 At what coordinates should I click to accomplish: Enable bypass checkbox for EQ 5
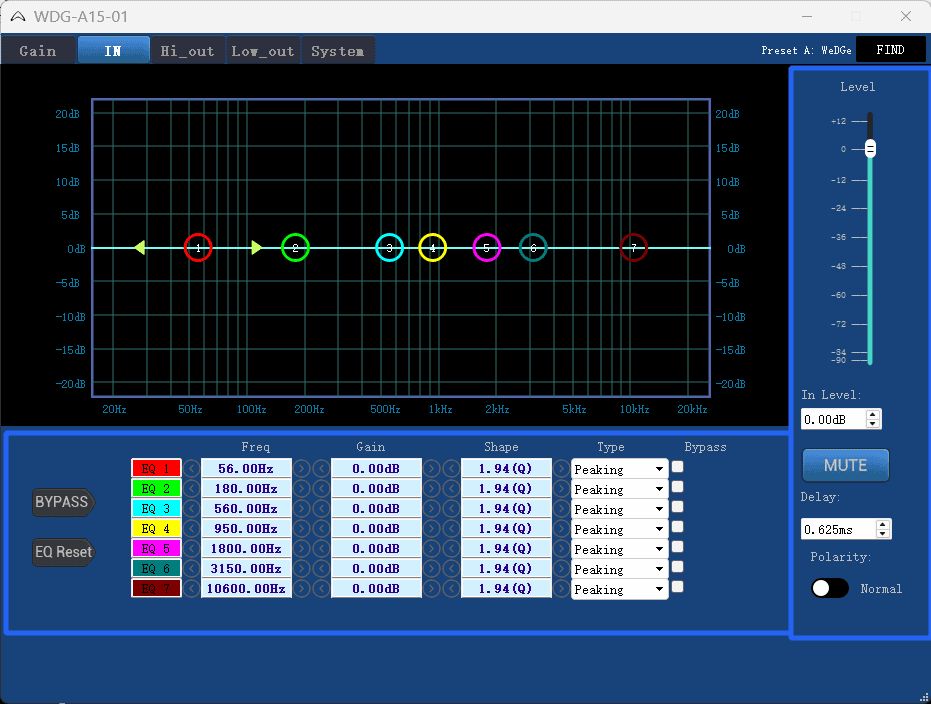point(677,547)
